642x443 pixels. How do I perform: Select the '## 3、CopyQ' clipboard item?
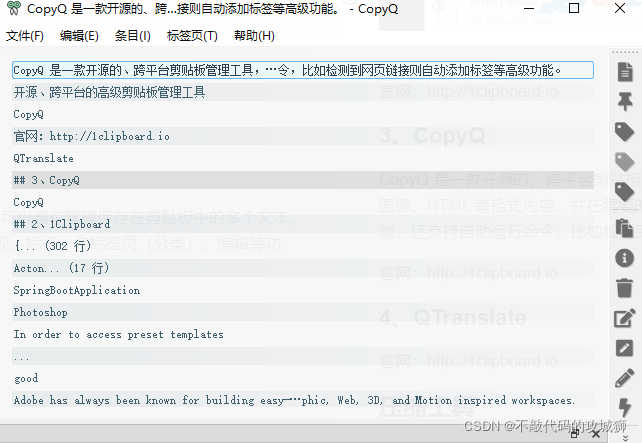(303, 180)
